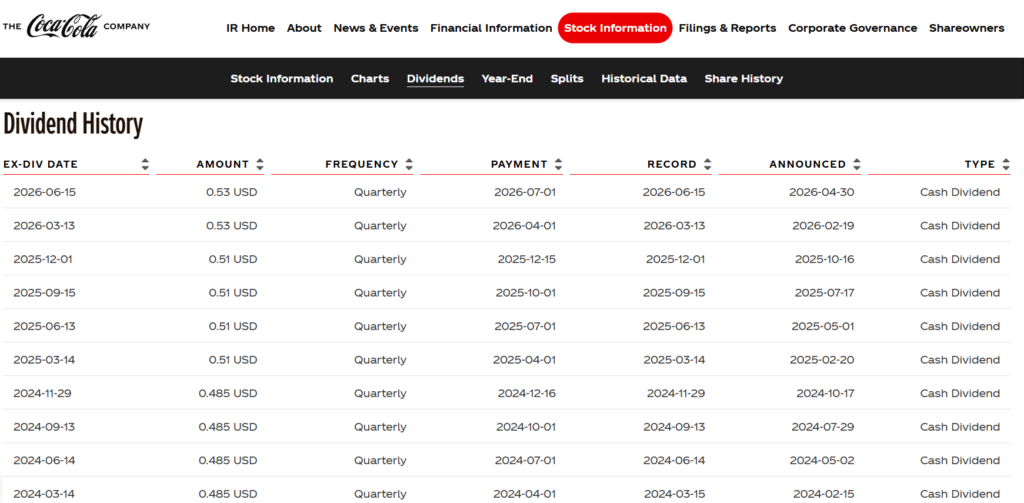Click announced date 2025-10-16
The height and width of the screenshot is (503, 1024).
[825, 259]
